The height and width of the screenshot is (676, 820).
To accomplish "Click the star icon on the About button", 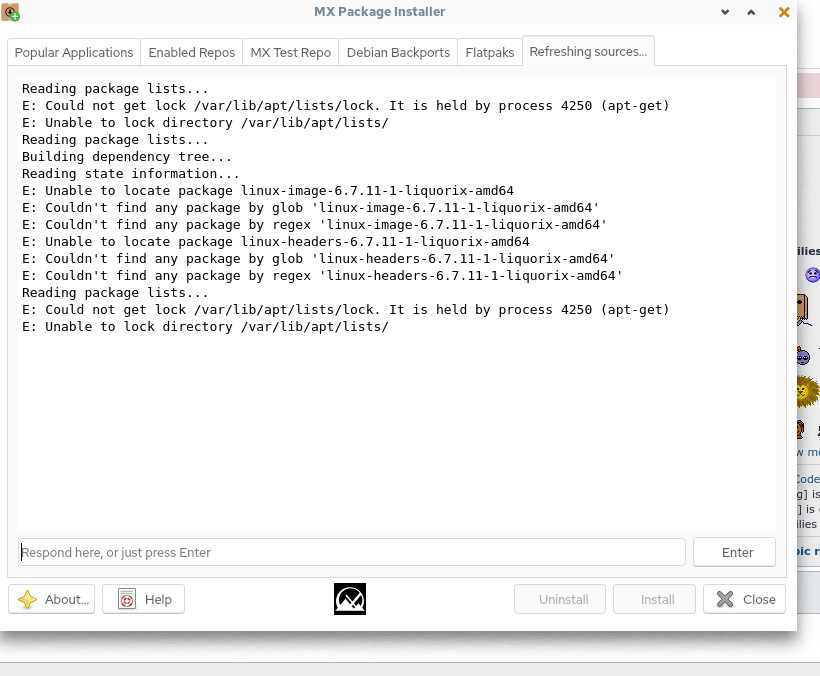I will (x=27, y=599).
